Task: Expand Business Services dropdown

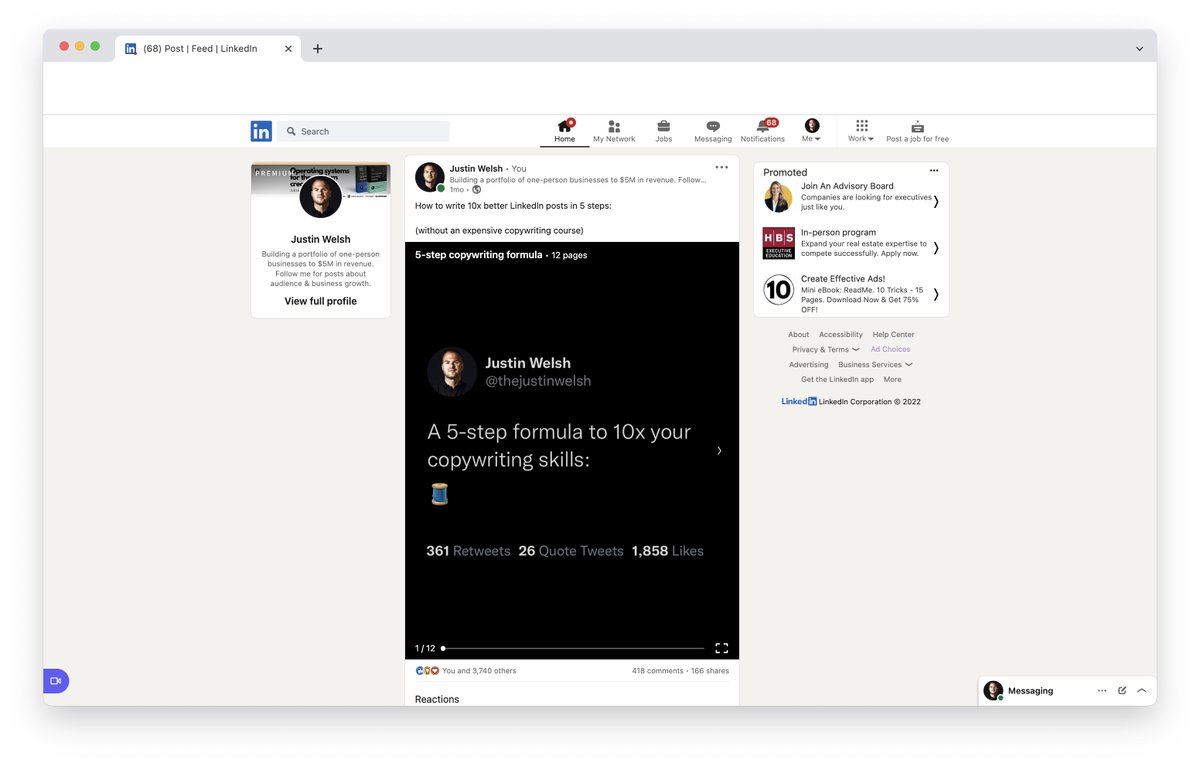Action: coord(875,365)
